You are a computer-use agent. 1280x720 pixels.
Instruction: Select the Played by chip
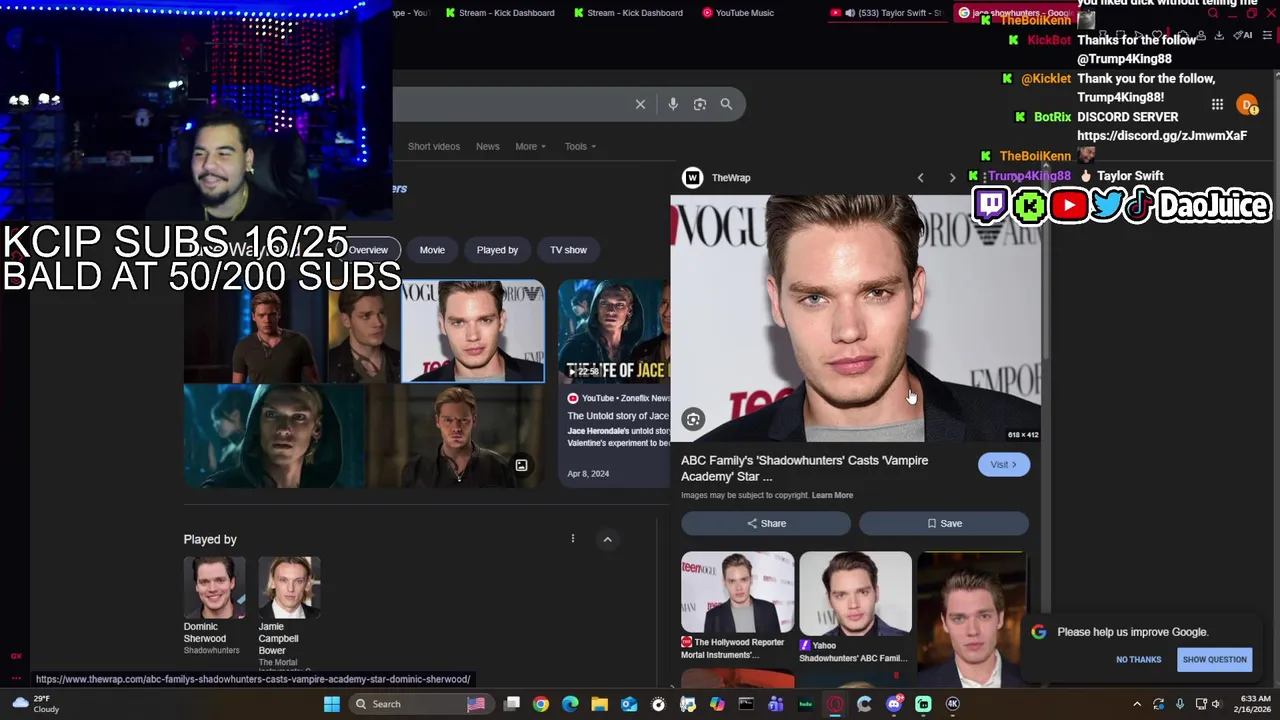coord(497,250)
